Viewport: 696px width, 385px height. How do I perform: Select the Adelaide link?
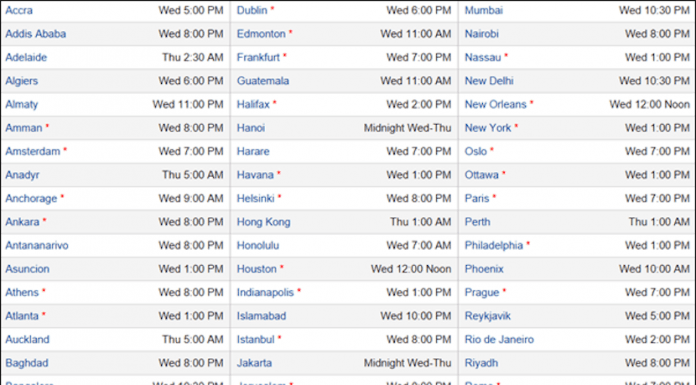pyautogui.click(x=26, y=57)
